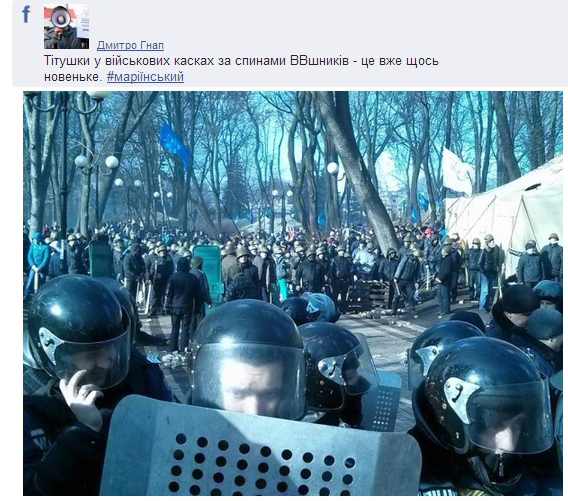Open Дмитро Гнап's profile avatar thumbnail
This screenshot has height=501, width=568.
66,26
